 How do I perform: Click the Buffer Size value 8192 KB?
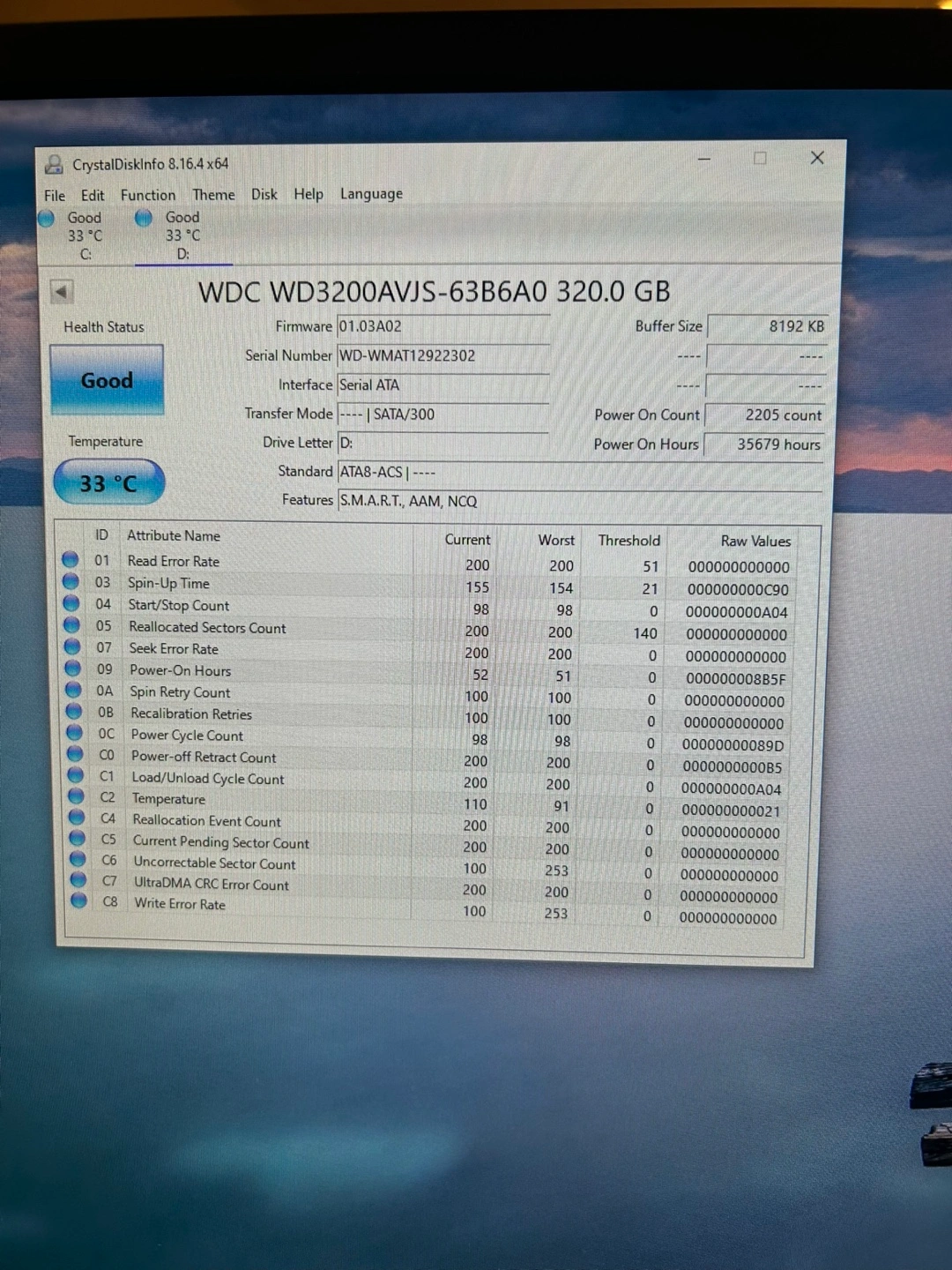pos(767,326)
